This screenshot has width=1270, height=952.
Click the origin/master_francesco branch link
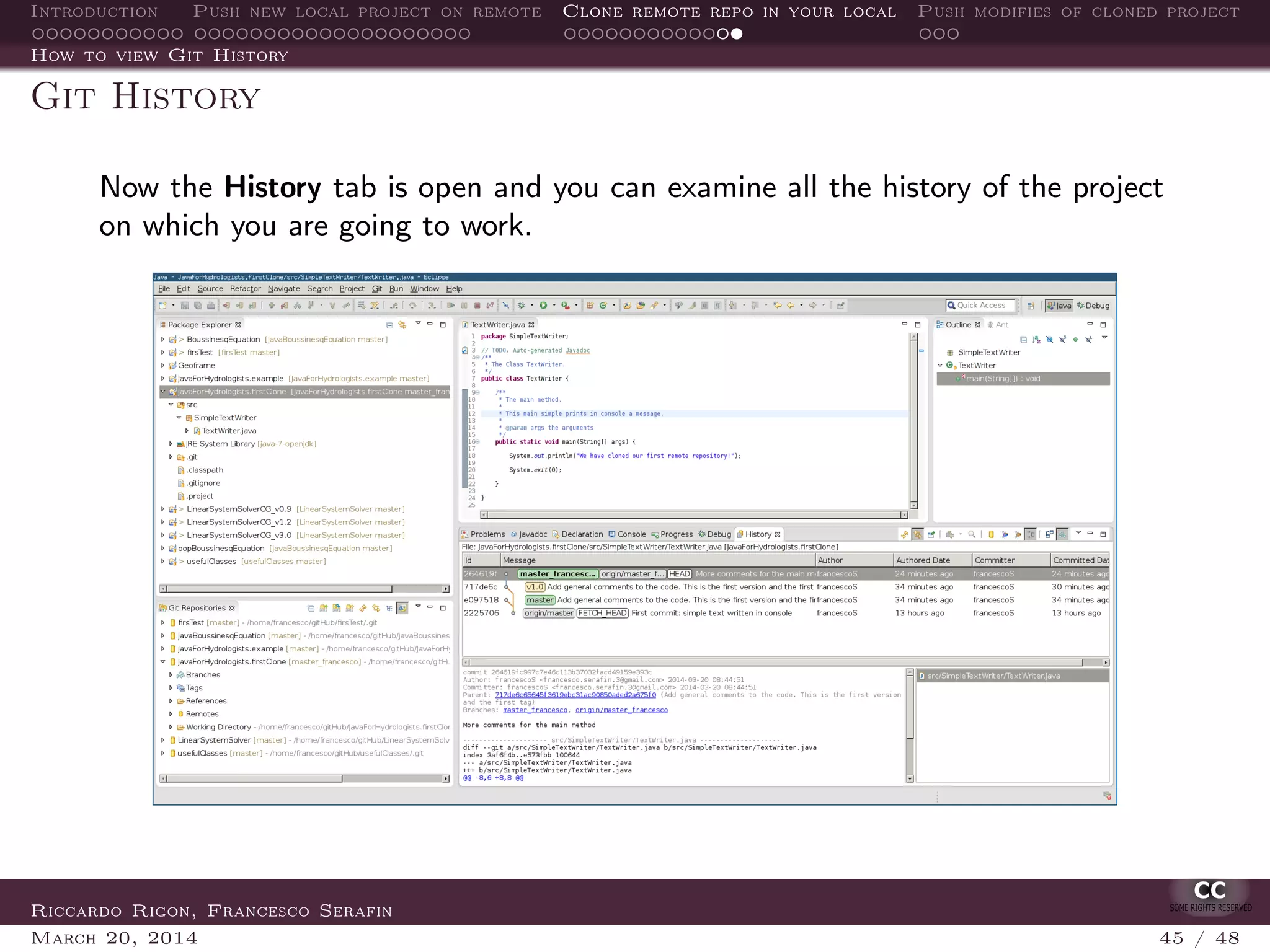pos(621,710)
